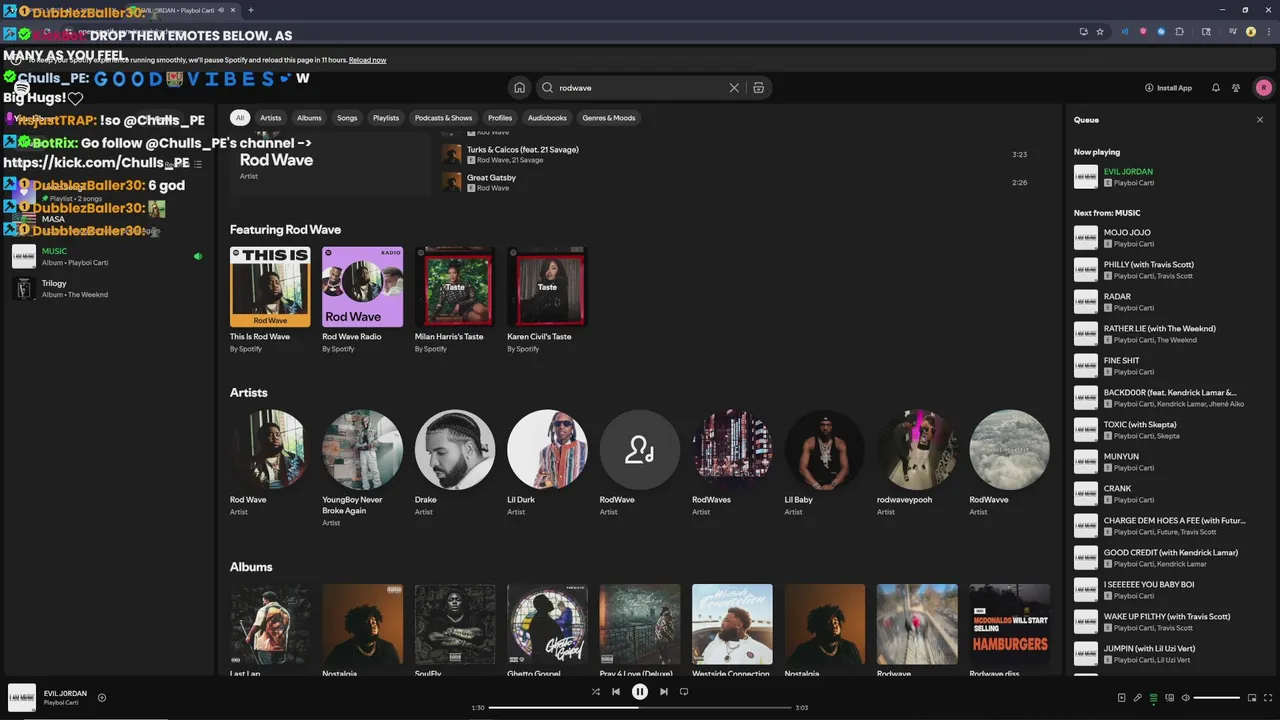Open a new Chrome tab
This screenshot has width=1280, height=720.
coord(250,10)
